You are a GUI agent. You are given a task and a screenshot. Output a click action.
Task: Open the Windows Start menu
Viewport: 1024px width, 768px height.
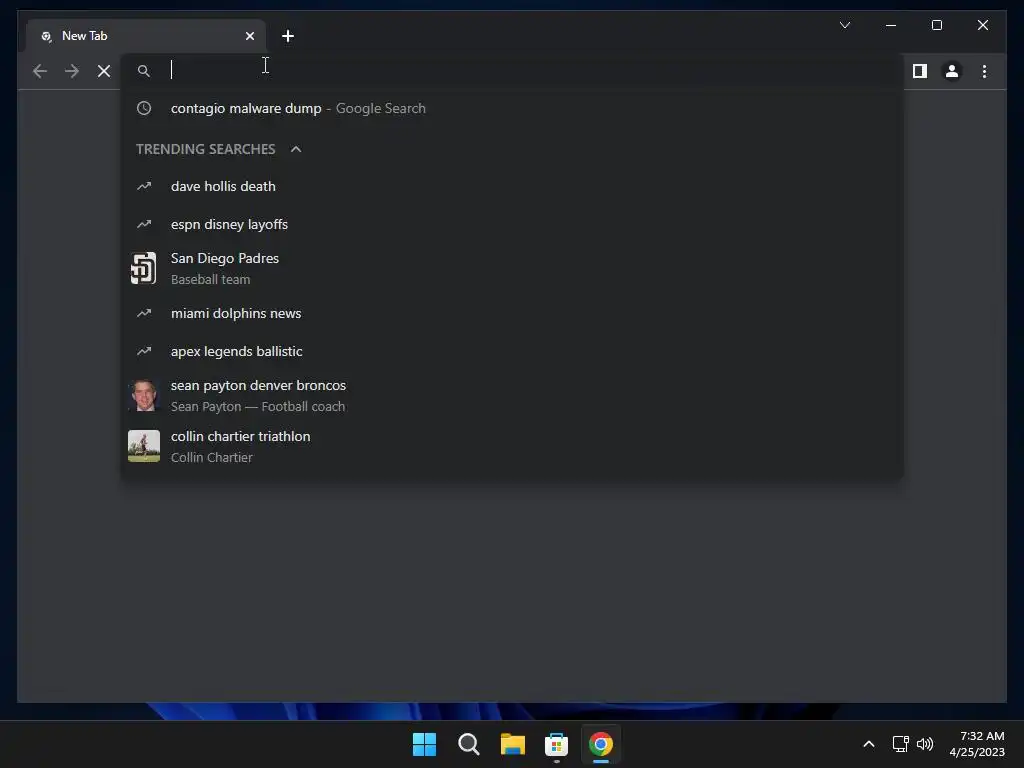[x=424, y=744]
